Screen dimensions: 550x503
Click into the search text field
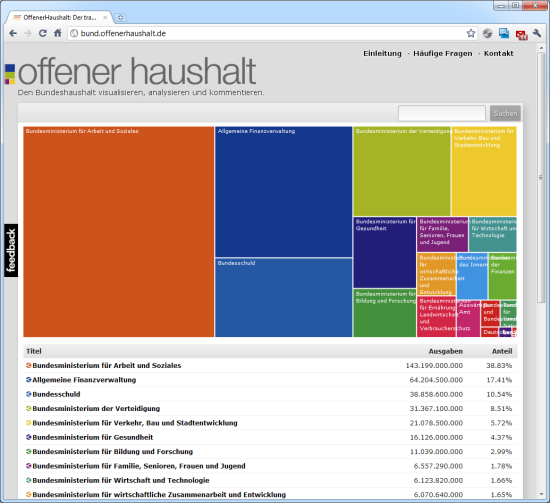pos(442,113)
